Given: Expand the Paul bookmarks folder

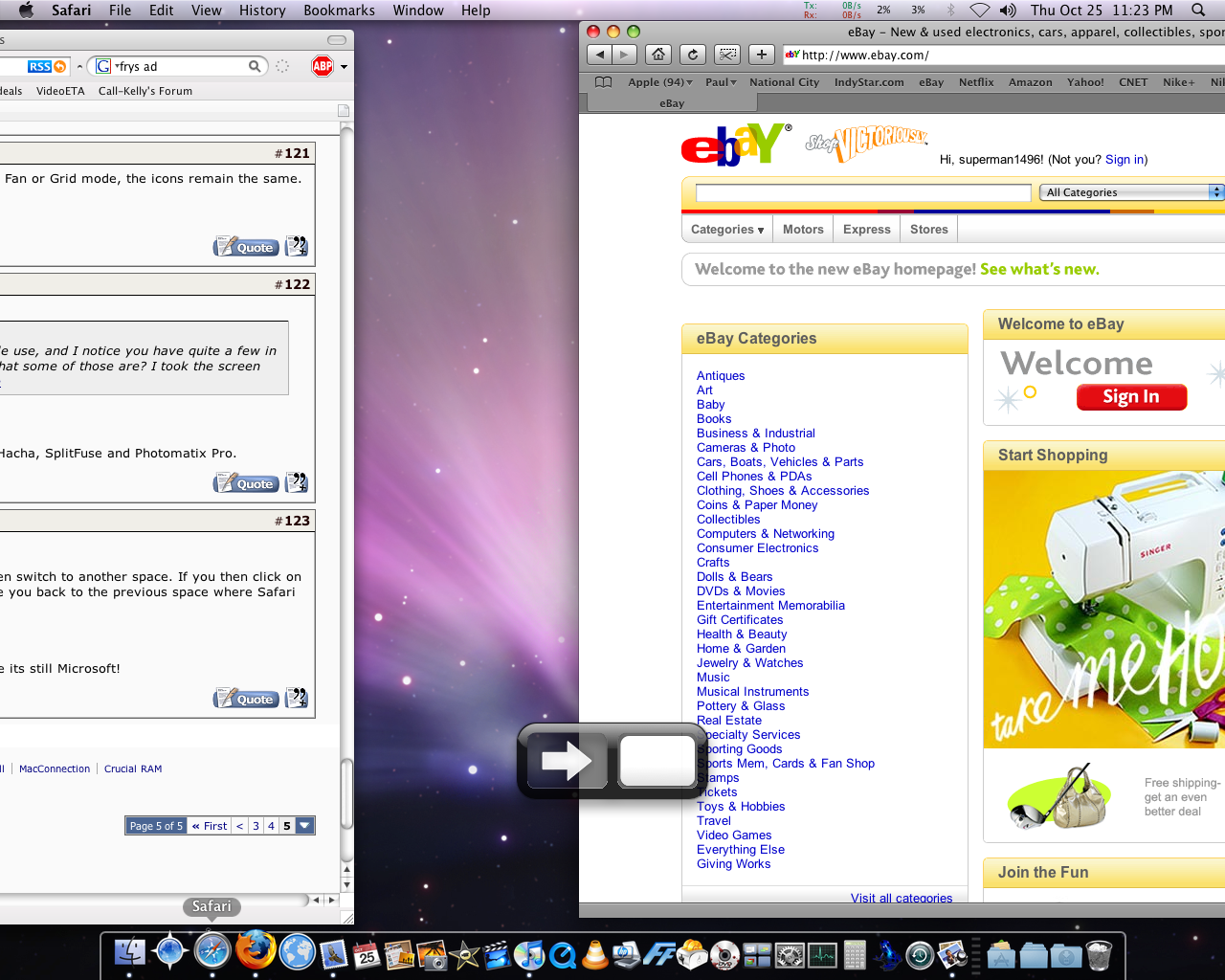Looking at the screenshot, I should pyautogui.click(x=721, y=82).
